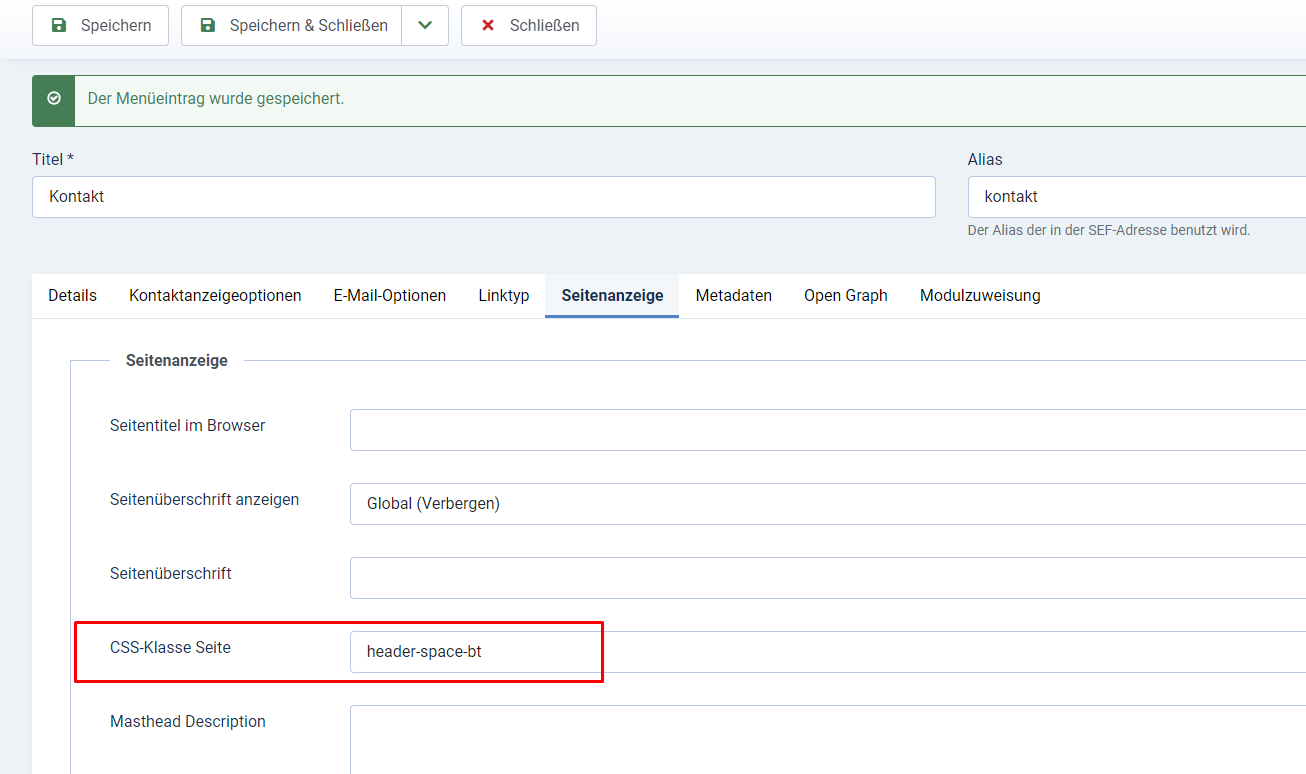The width and height of the screenshot is (1306, 774).
Task: Open the Kontaktanzeigeoptionen tab
Action: [x=215, y=296]
